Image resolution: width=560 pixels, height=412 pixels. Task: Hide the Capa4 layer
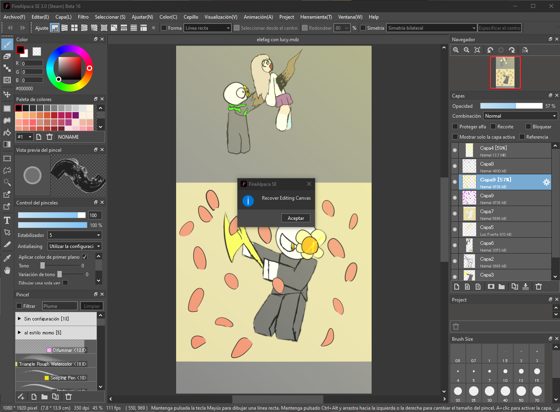click(x=455, y=150)
